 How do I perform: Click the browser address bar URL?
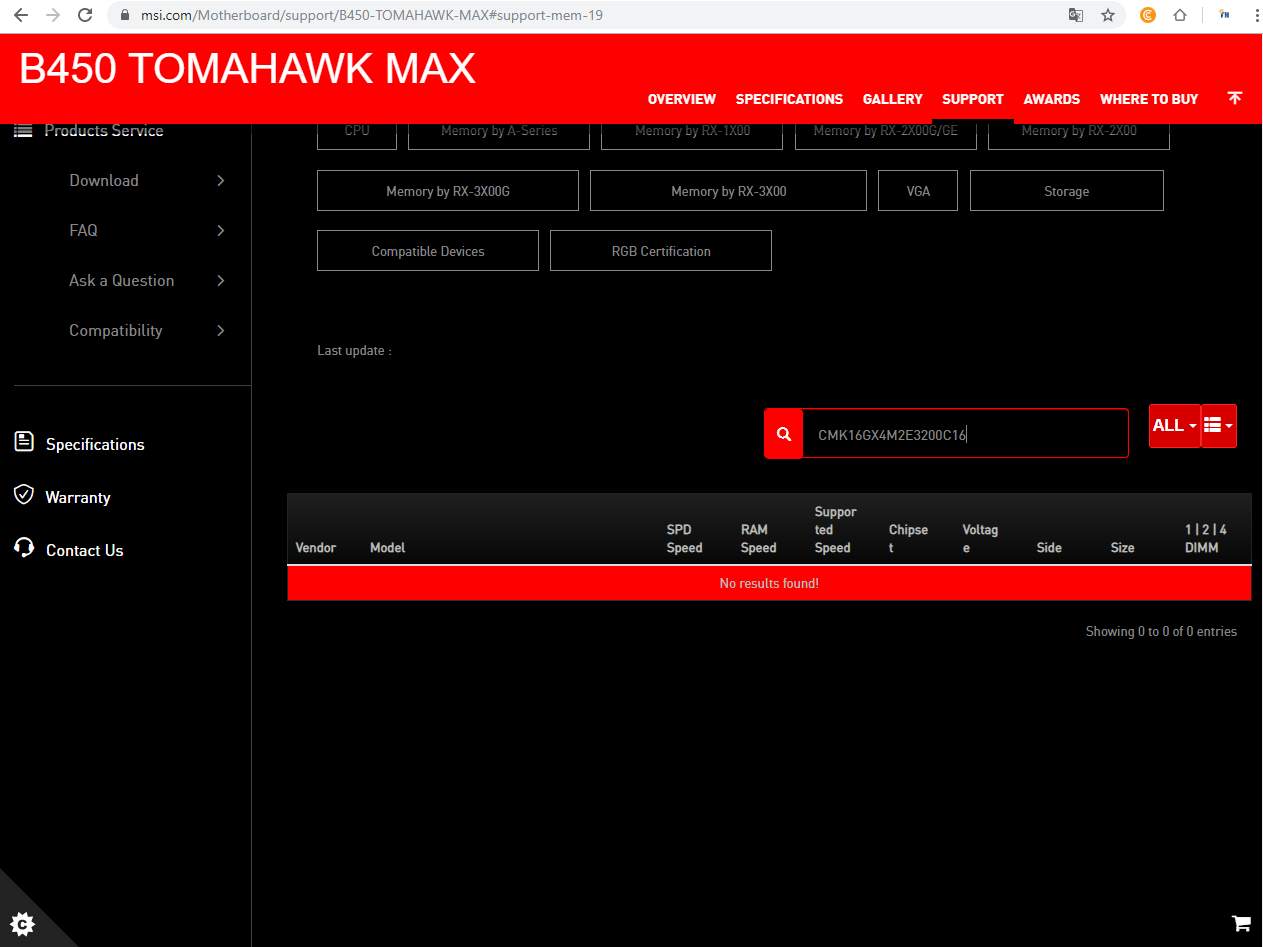point(371,15)
